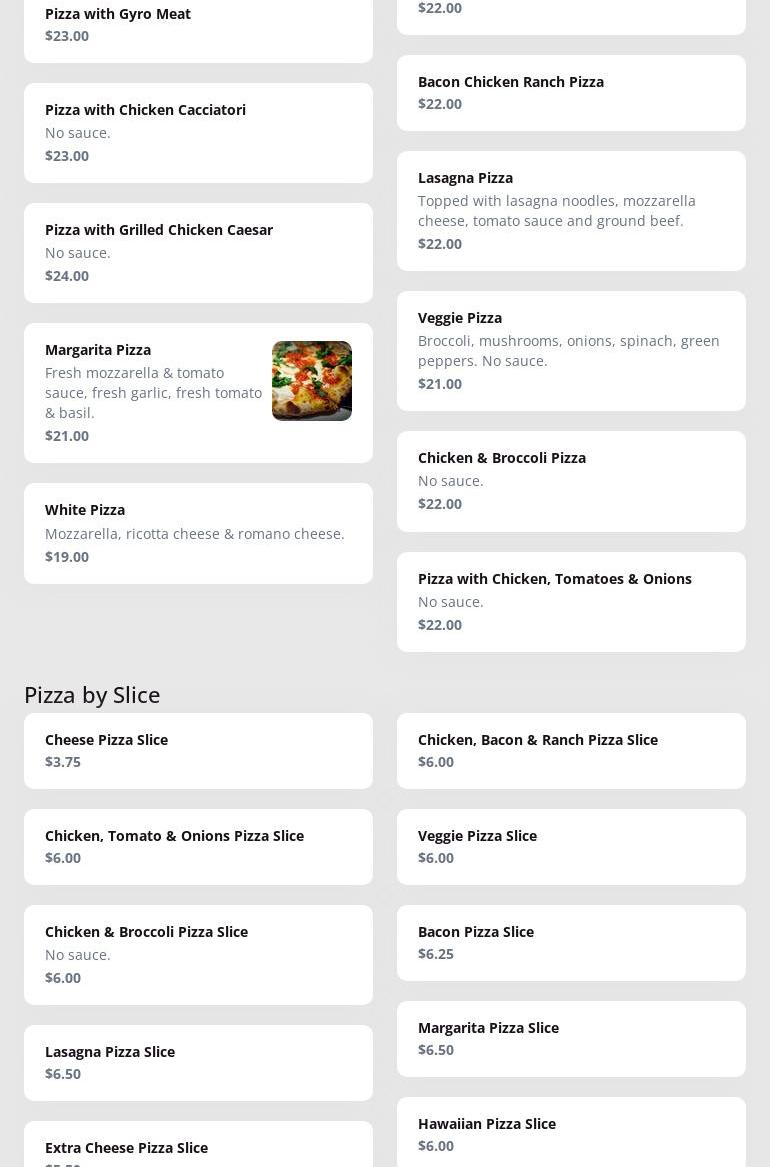The height and width of the screenshot is (1167, 770).
Task: Click the Pizza by Slice section heading
Action: (x=92, y=694)
